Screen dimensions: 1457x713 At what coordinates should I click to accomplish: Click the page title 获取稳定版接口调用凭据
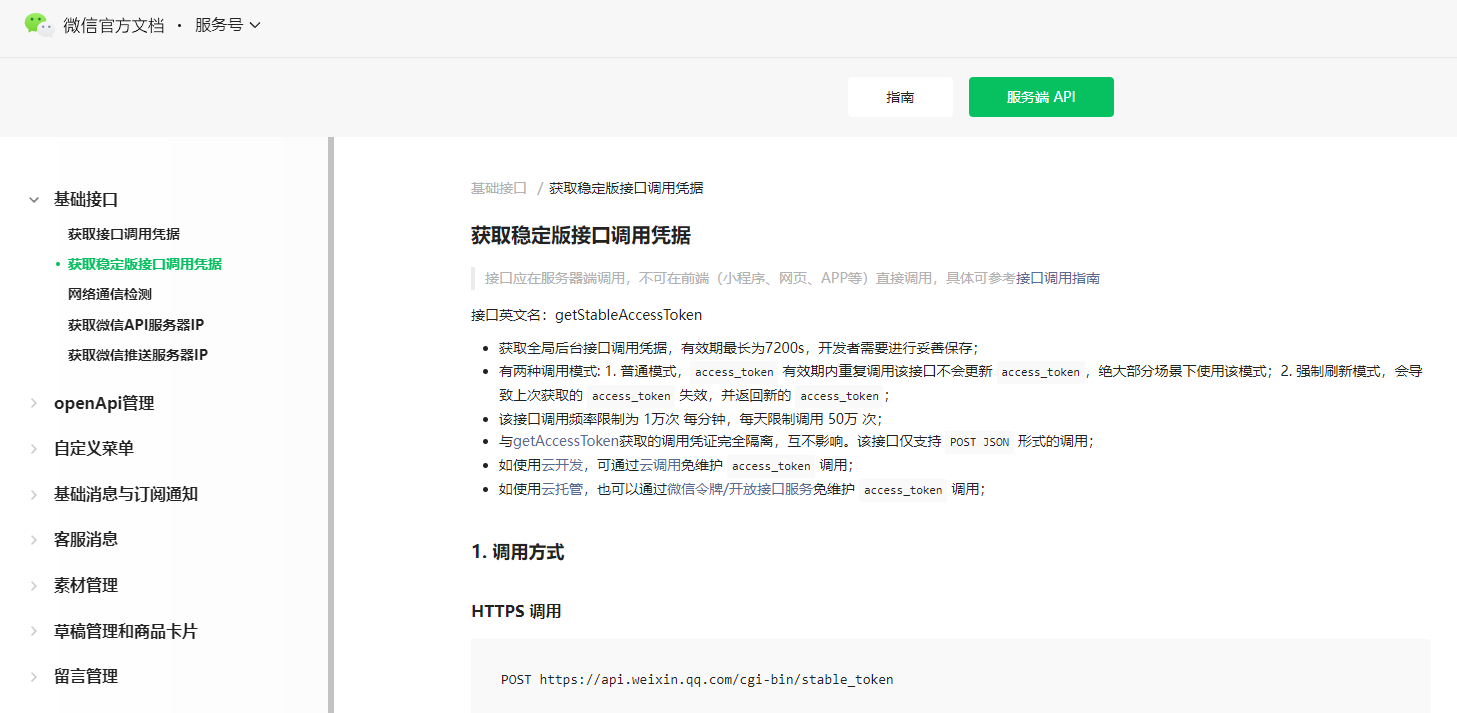tap(581, 236)
